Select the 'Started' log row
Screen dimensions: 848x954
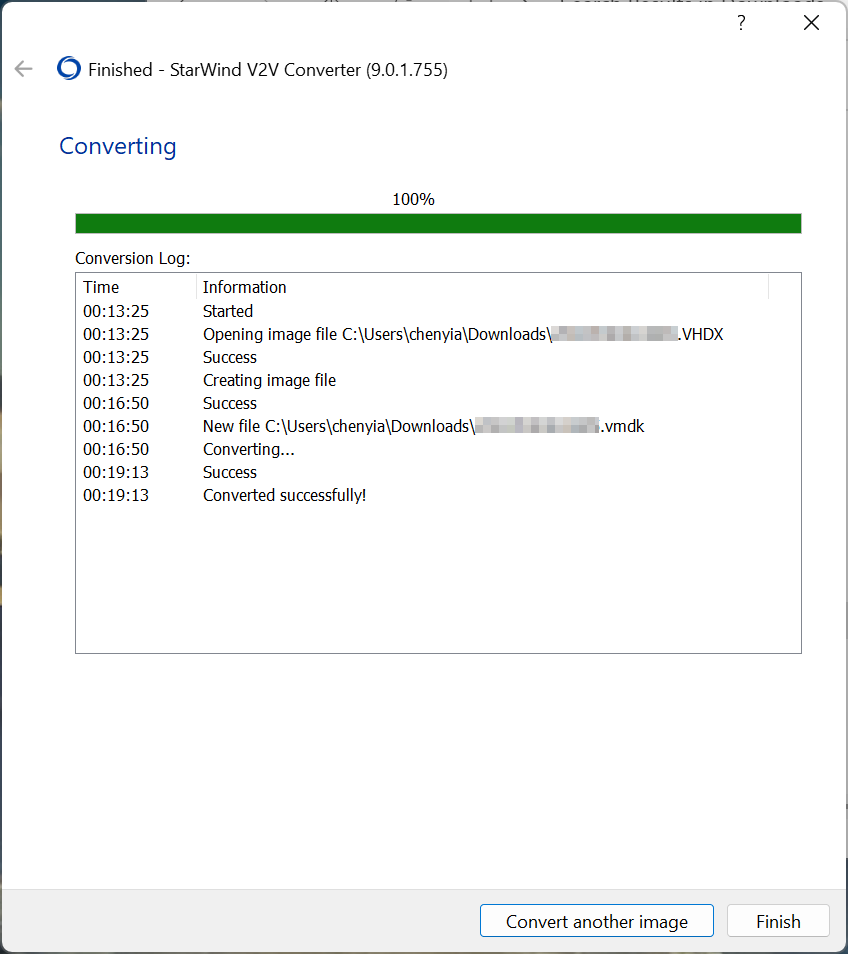click(438, 311)
